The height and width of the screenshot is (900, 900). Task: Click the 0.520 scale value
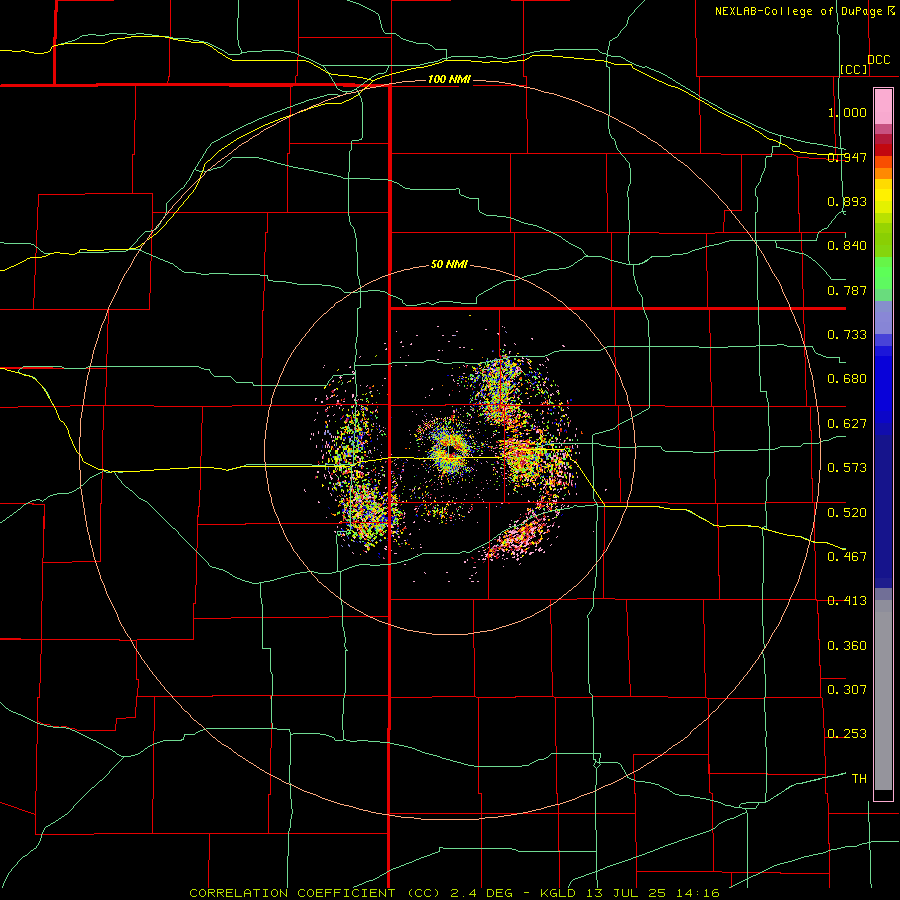pyautogui.click(x=847, y=513)
